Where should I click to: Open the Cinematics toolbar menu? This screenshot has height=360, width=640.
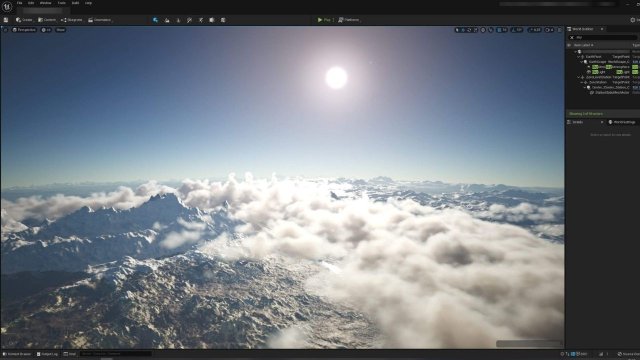click(100, 20)
